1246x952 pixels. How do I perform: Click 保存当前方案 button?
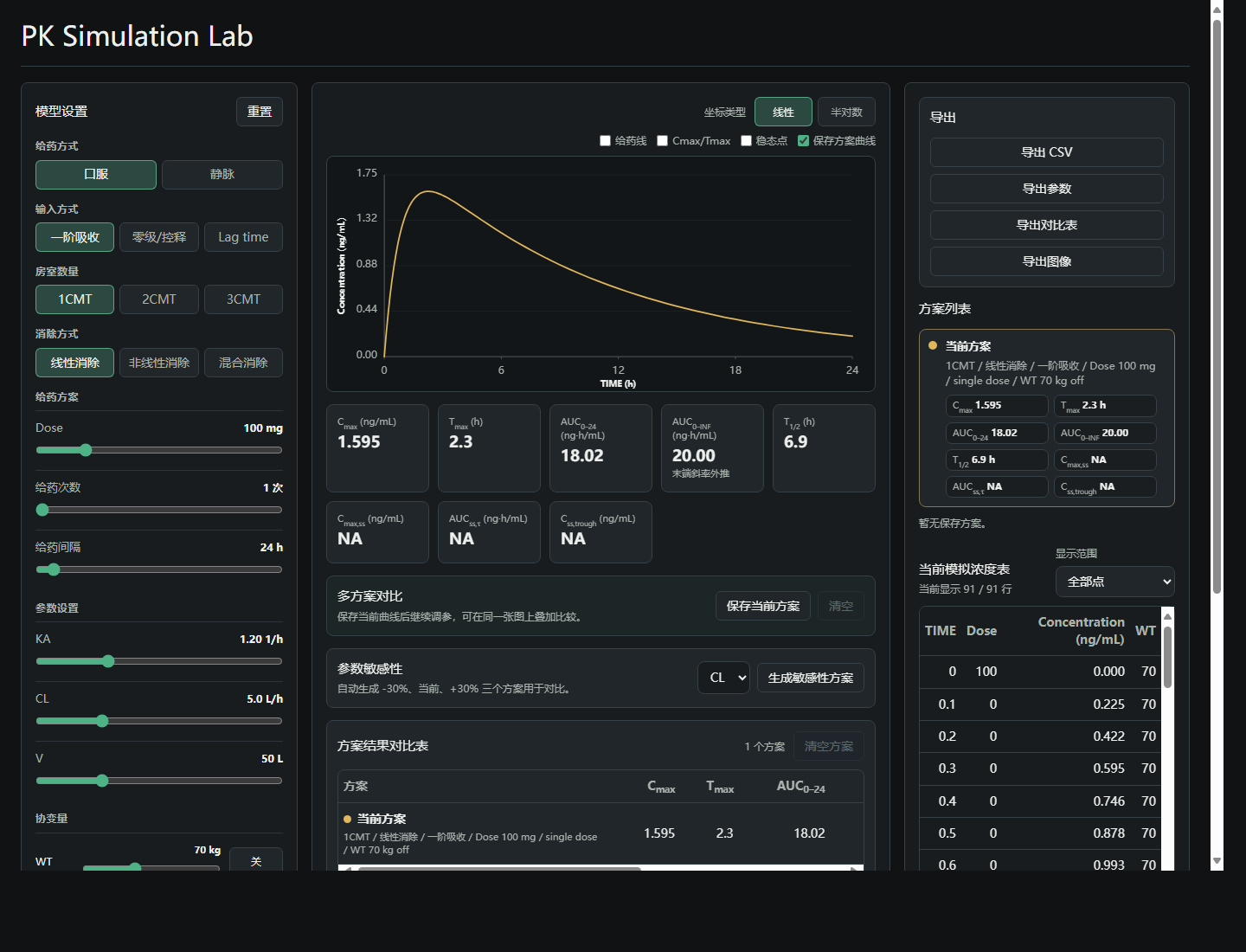763,606
